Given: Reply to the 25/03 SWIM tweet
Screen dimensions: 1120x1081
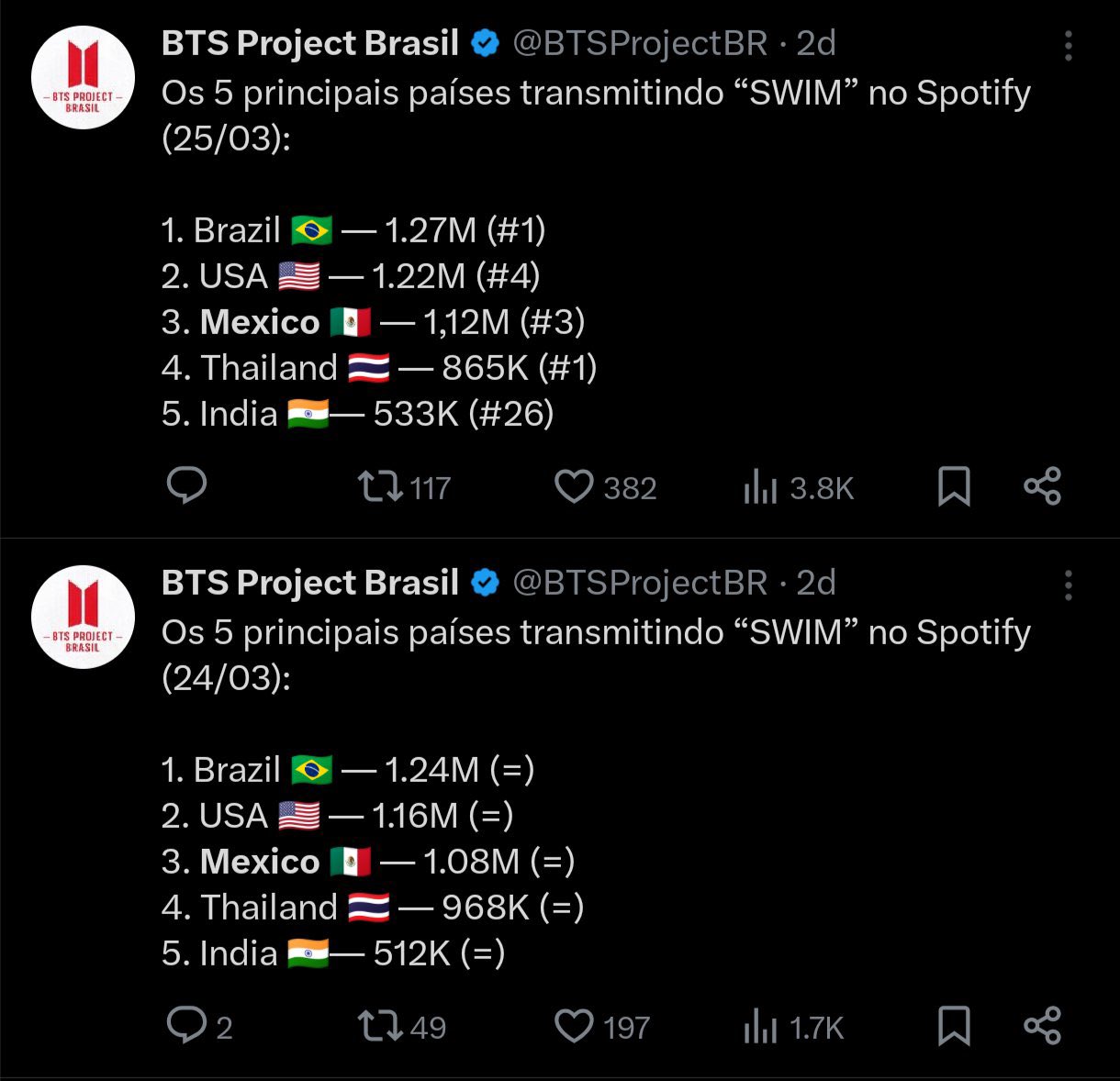Looking at the screenshot, I should coord(186,486).
